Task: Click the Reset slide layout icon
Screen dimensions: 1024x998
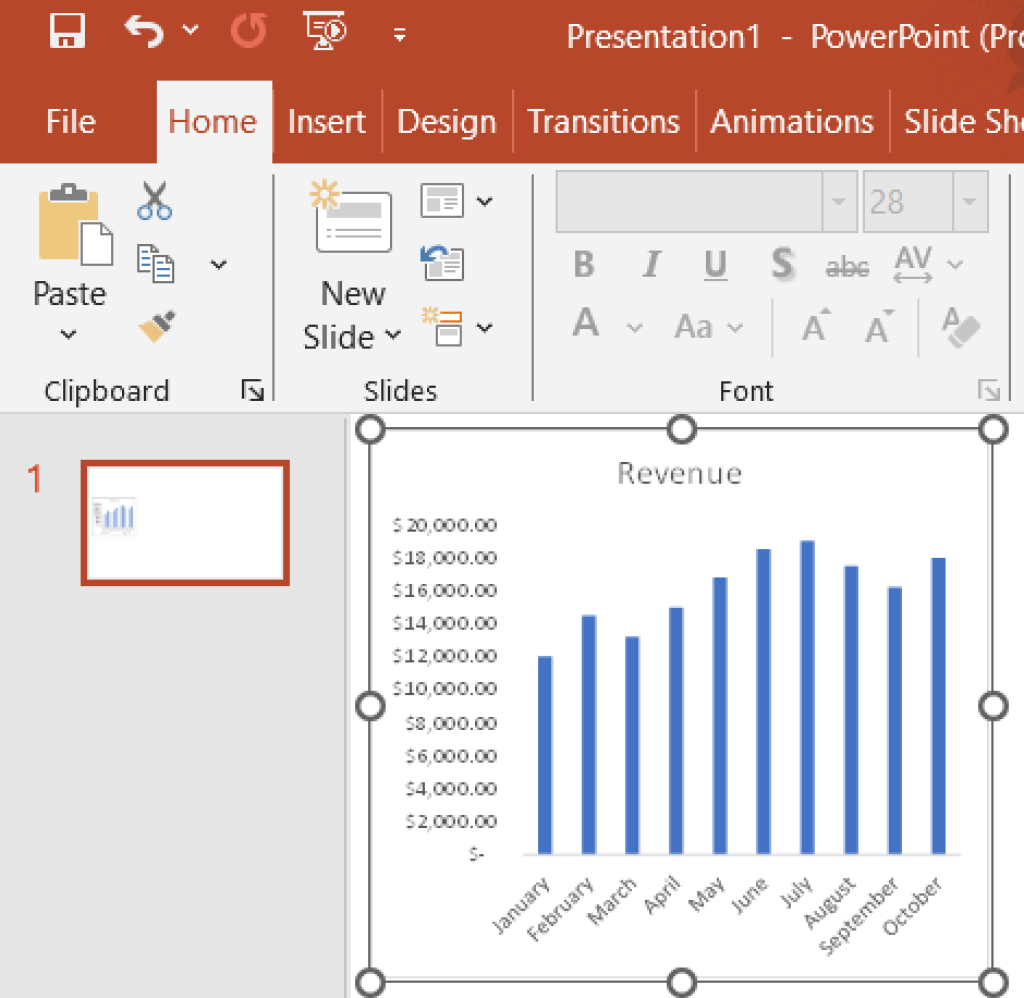Action: (x=441, y=264)
